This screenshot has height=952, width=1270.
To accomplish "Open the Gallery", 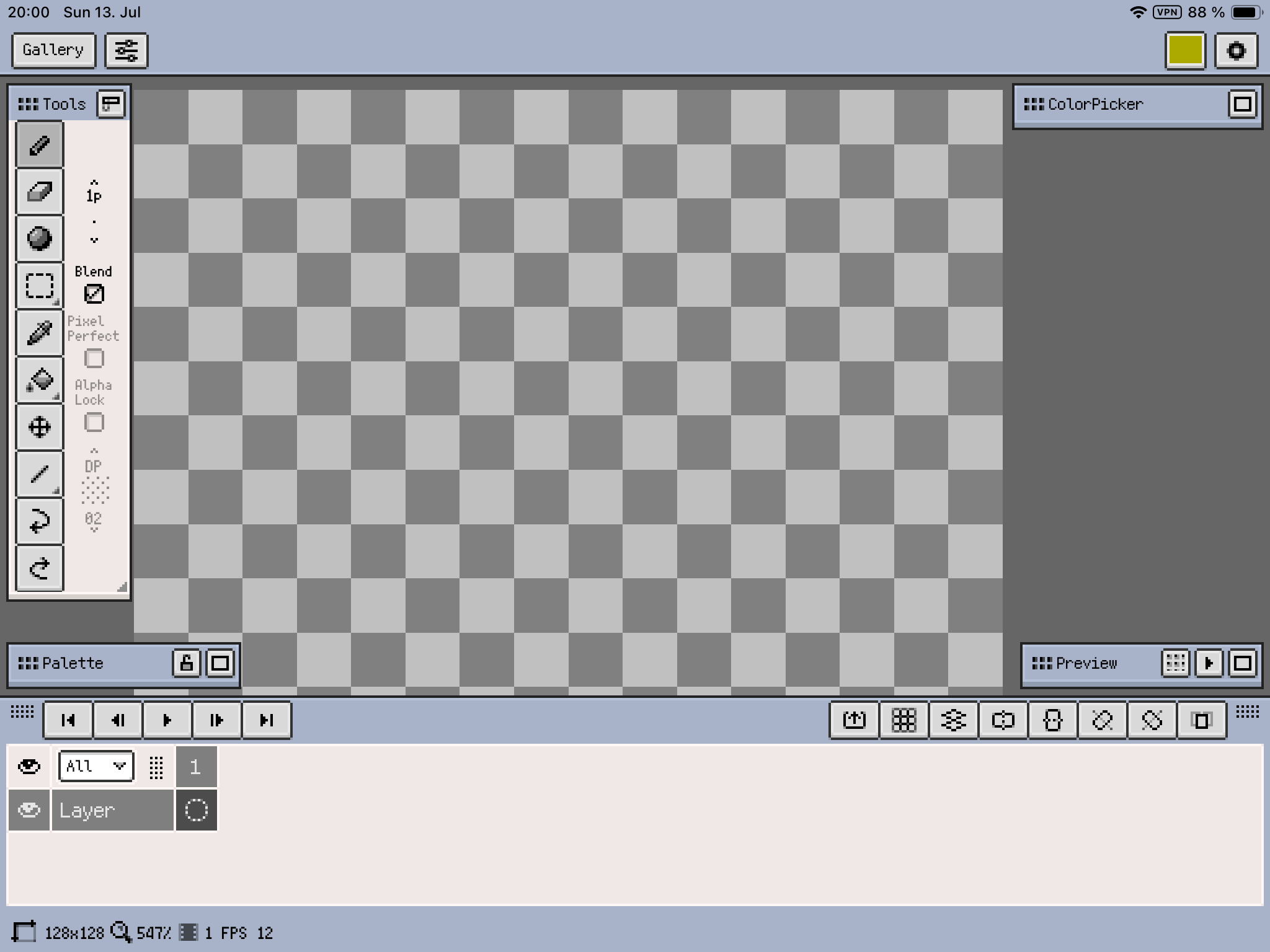I will 53,50.
